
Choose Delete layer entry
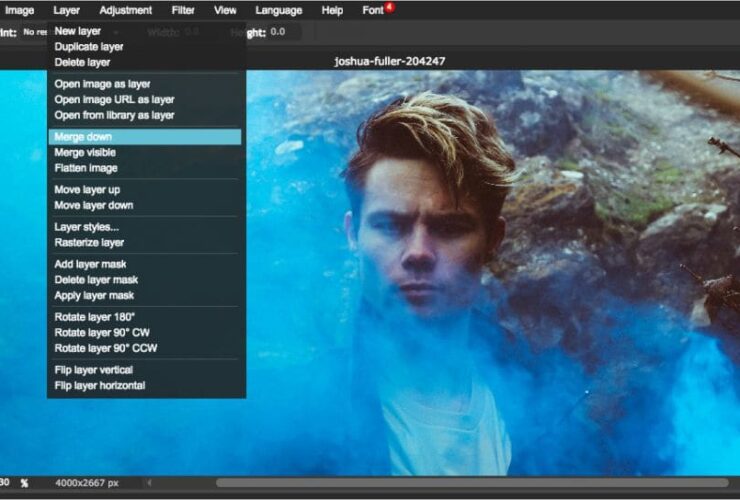144,62
